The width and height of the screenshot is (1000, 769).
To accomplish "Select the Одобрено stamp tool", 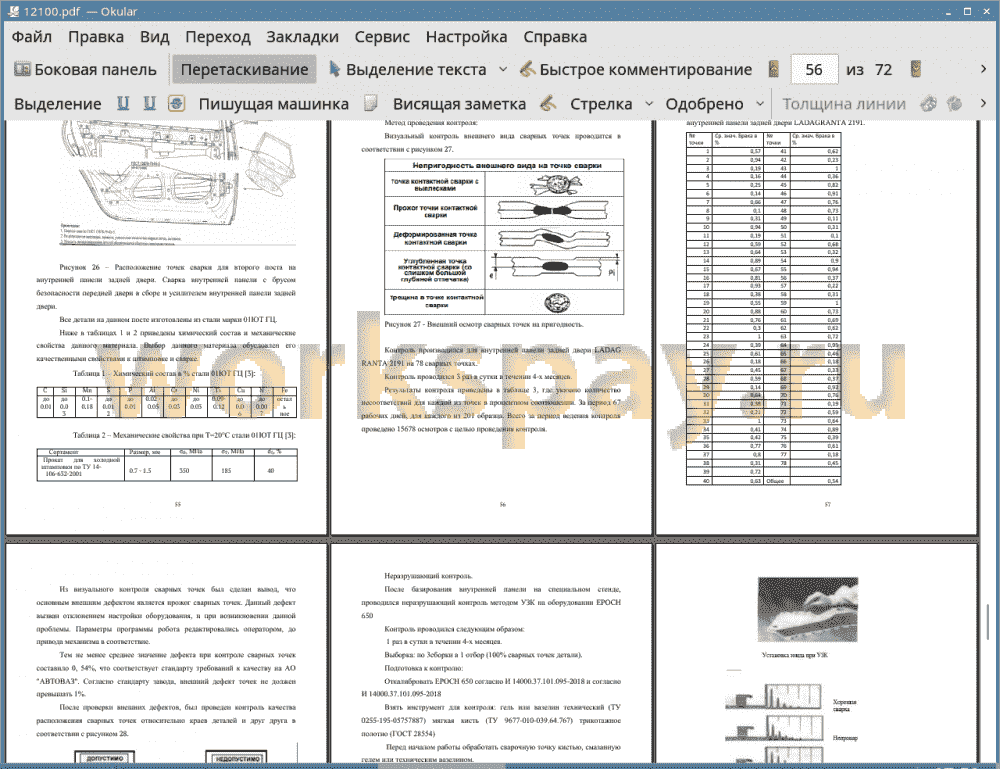I will click(704, 104).
